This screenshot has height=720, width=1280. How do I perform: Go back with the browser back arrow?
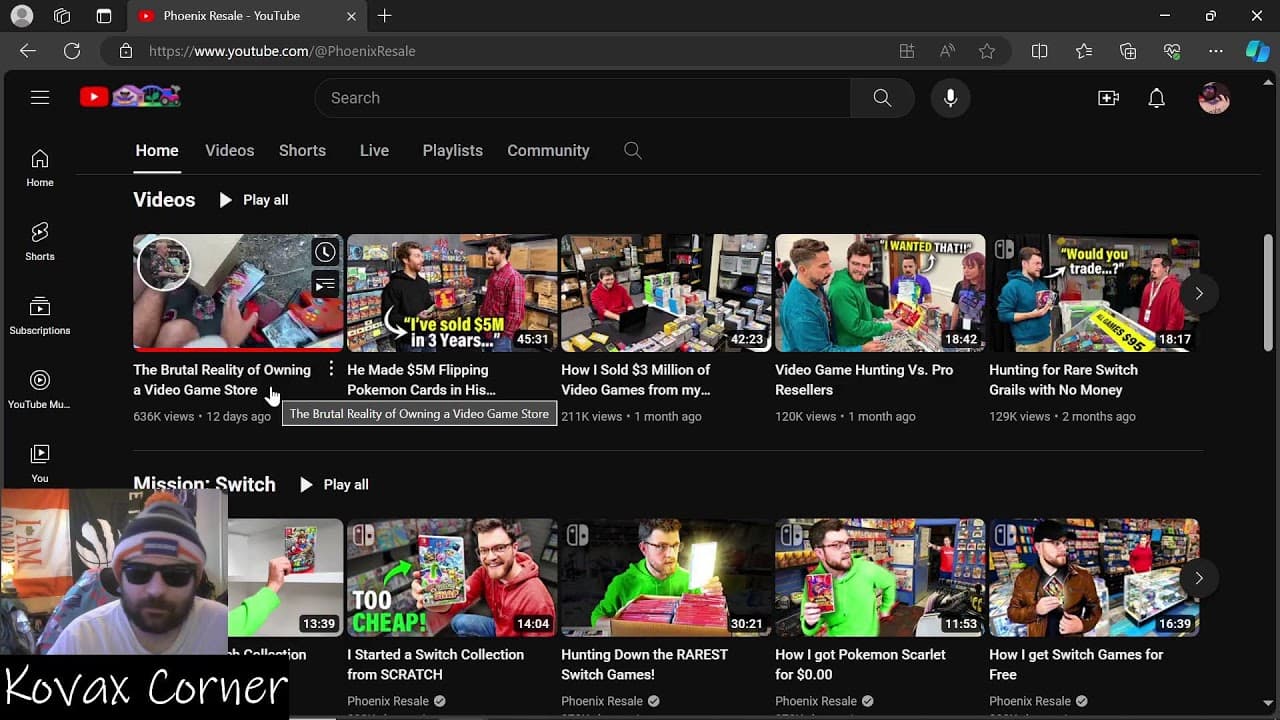coord(28,51)
